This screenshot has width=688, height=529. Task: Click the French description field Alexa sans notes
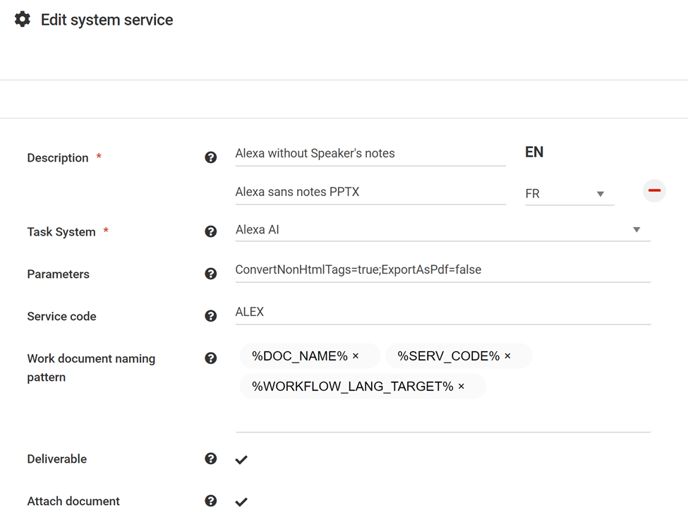(370, 193)
